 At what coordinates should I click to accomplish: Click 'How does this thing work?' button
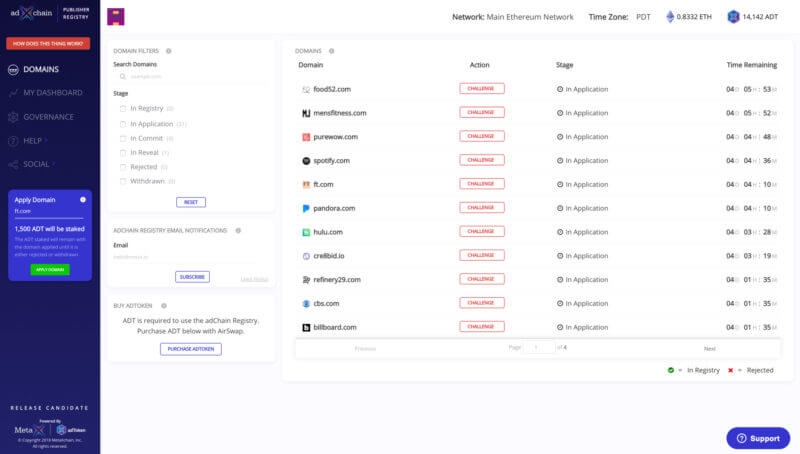click(48, 43)
